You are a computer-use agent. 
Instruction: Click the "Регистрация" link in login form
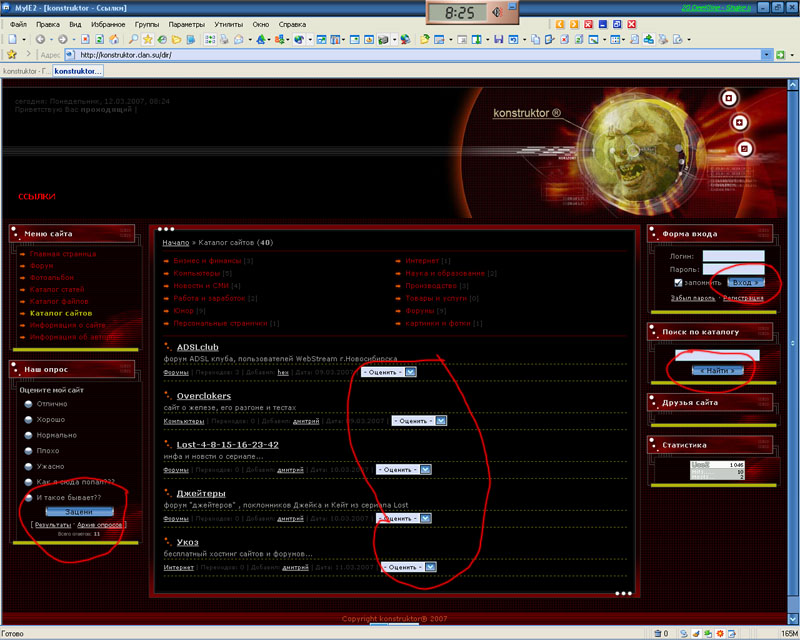[743, 298]
